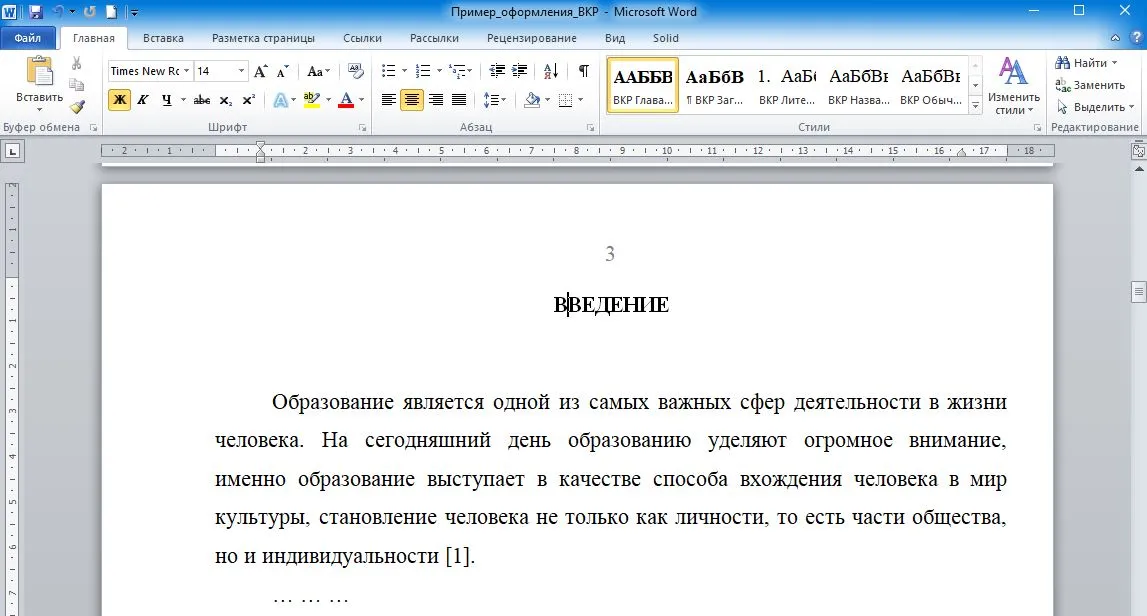Viewport: 1147px width, 616px height.
Task: Open the Change Case Aa dropdown
Action: coord(318,71)
